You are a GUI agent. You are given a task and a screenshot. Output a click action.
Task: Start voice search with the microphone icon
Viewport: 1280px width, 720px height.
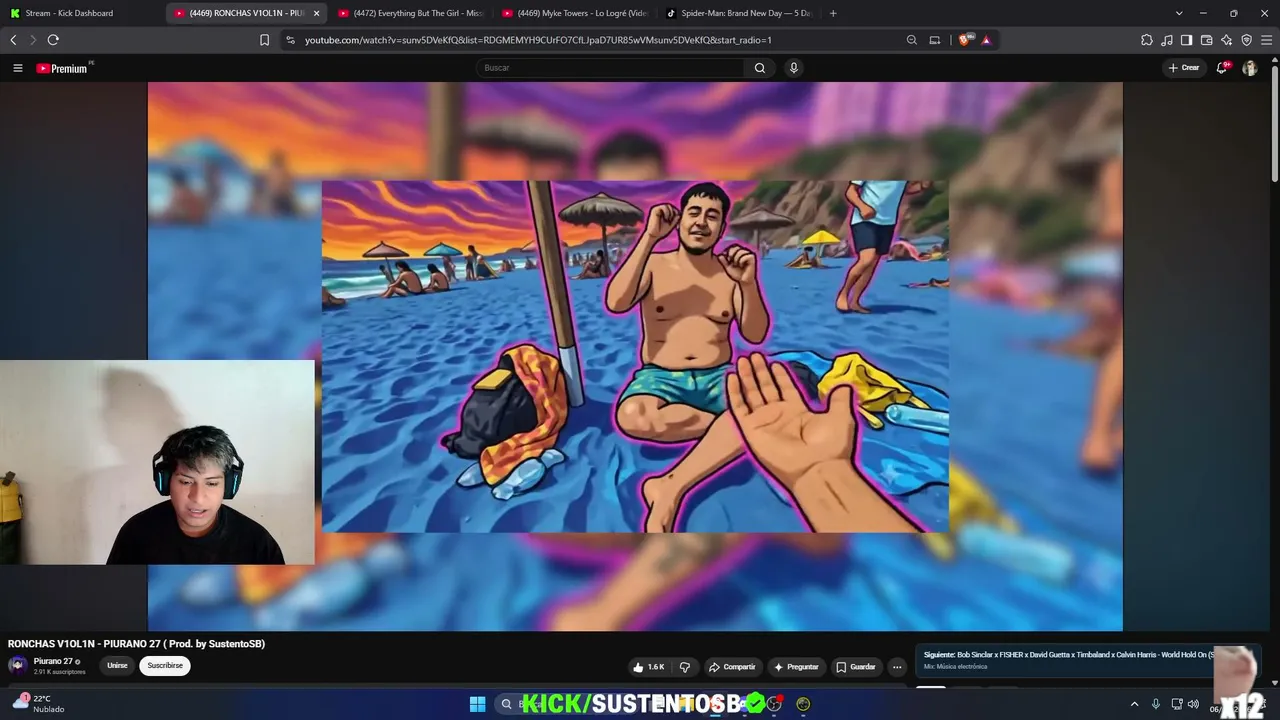794,68
